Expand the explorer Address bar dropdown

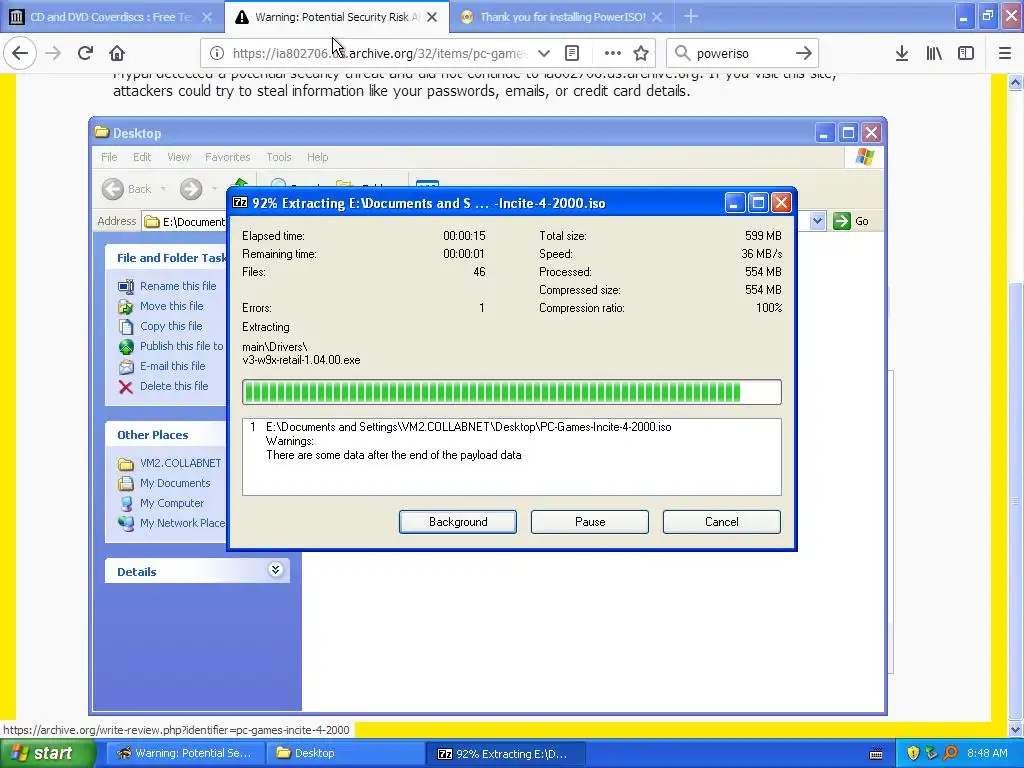pyautogui.click(x=817, y=221)
